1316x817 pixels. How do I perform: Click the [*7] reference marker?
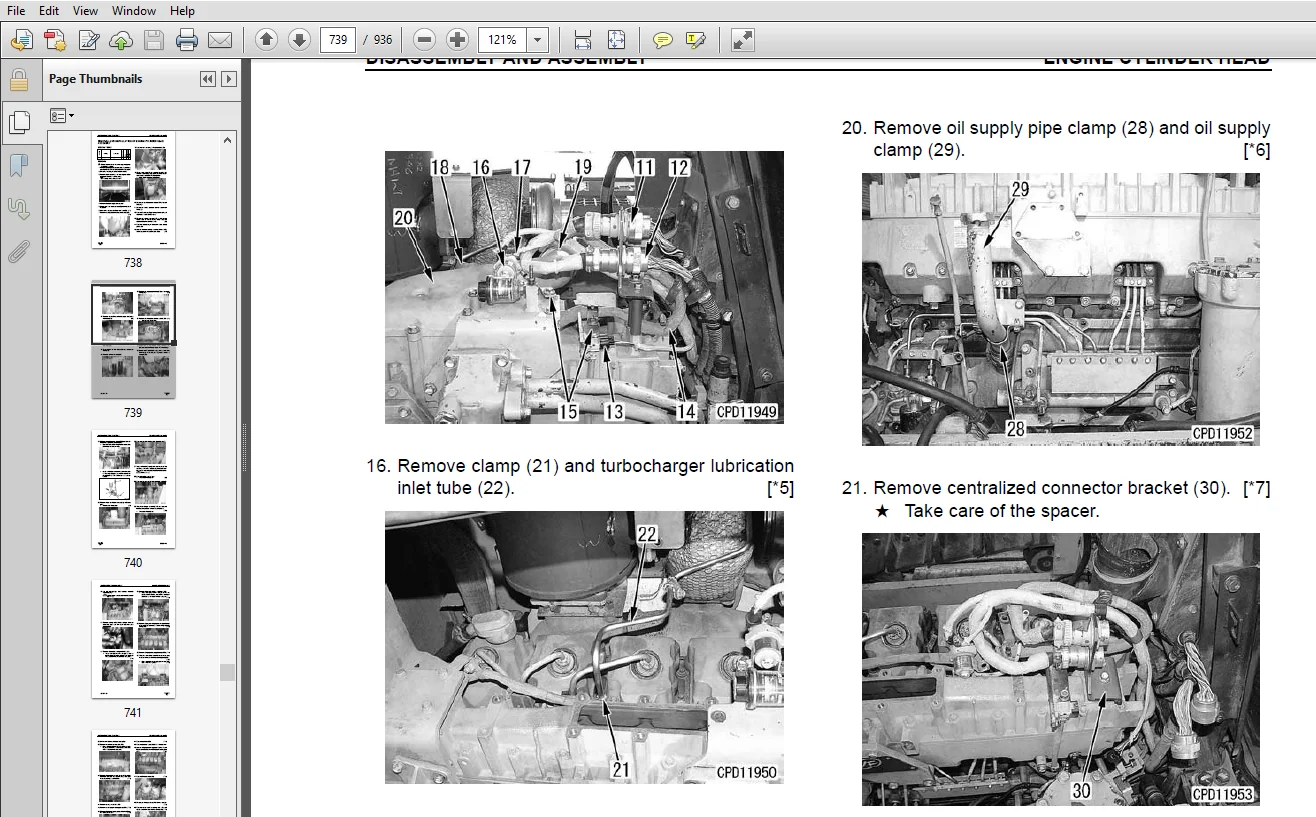(x=1256, y=488)
